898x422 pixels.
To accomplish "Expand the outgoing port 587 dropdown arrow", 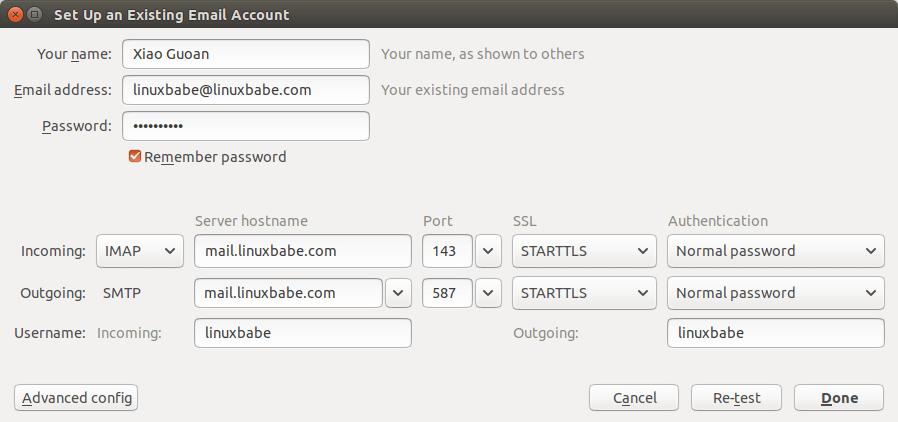I will tap(487, 293).
